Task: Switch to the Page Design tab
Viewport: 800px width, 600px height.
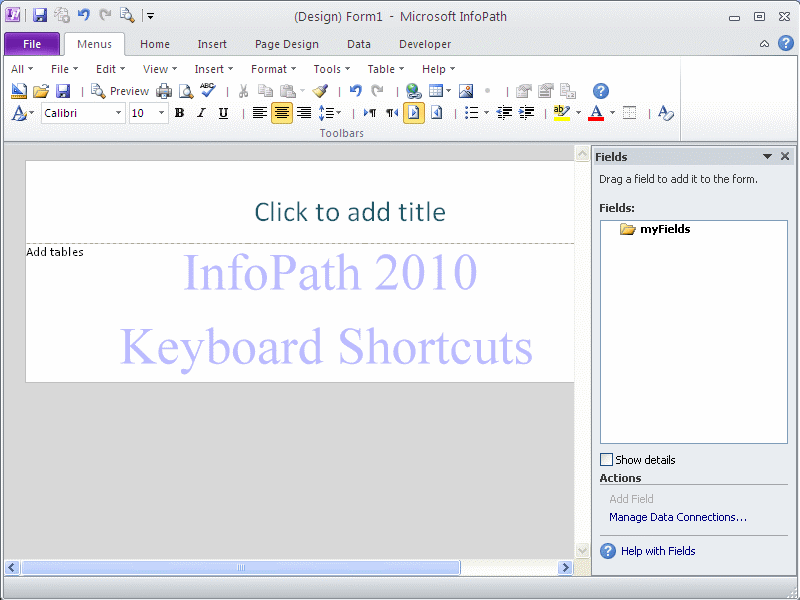Action: coord(286,44)
